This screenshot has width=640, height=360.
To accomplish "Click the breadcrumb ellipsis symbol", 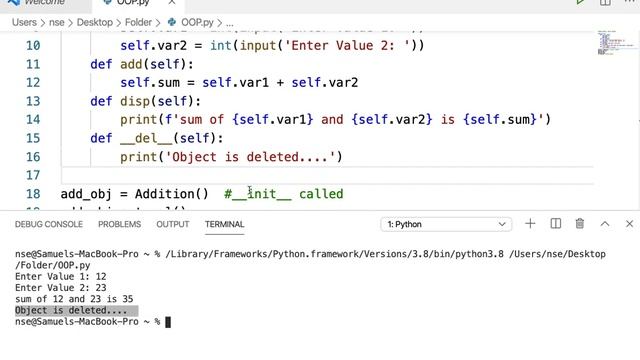I will (x=230, y=23).
